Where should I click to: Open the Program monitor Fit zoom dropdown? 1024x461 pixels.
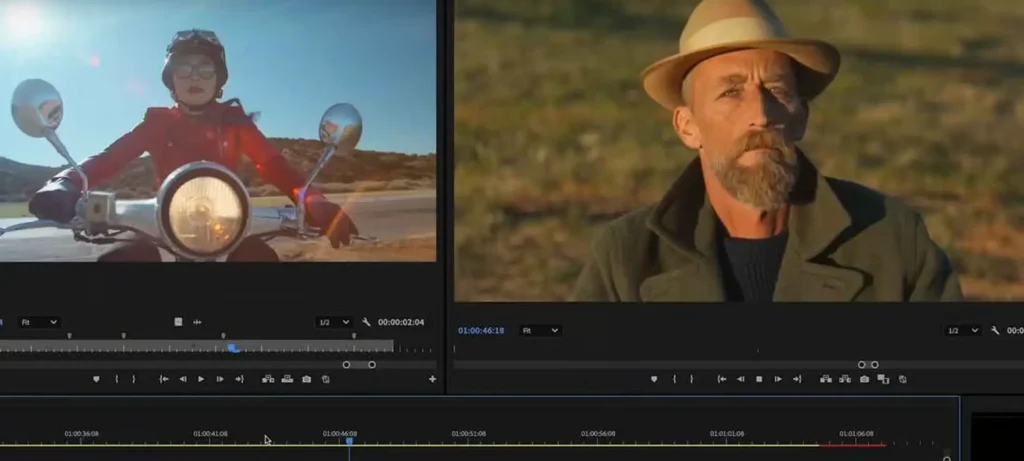click(x=540, y=330)
